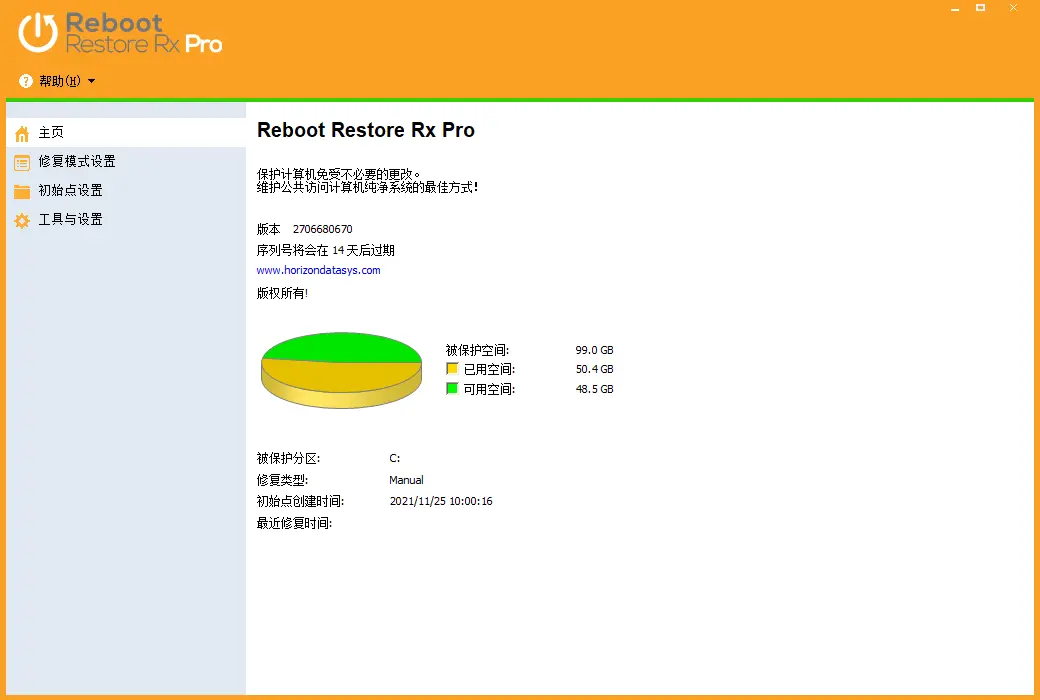Image resolution: width=1040 pixels, height=700 pixels.
Task: Click the green 可用空间 color swatch
Action: (452, 389)
